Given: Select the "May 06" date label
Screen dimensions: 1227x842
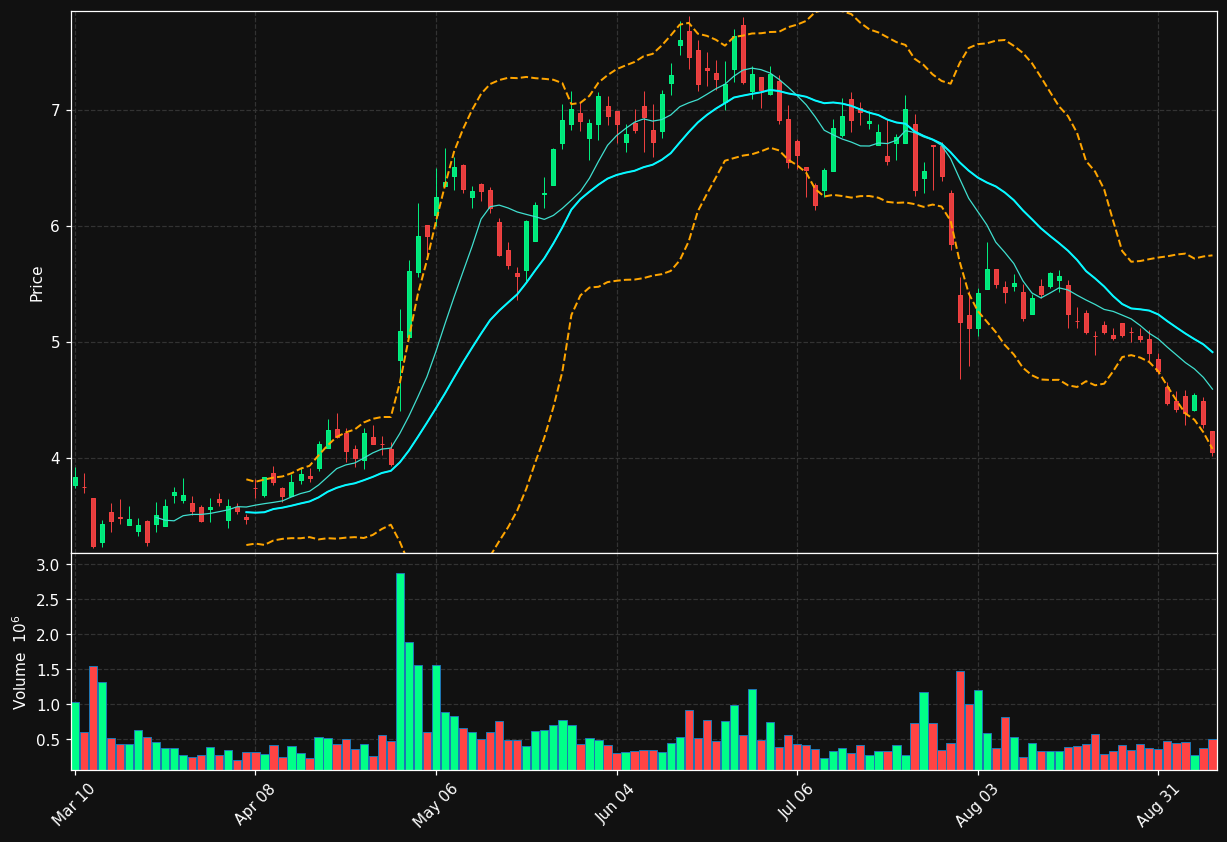Looking at the screenshot, I should (434, 804).
